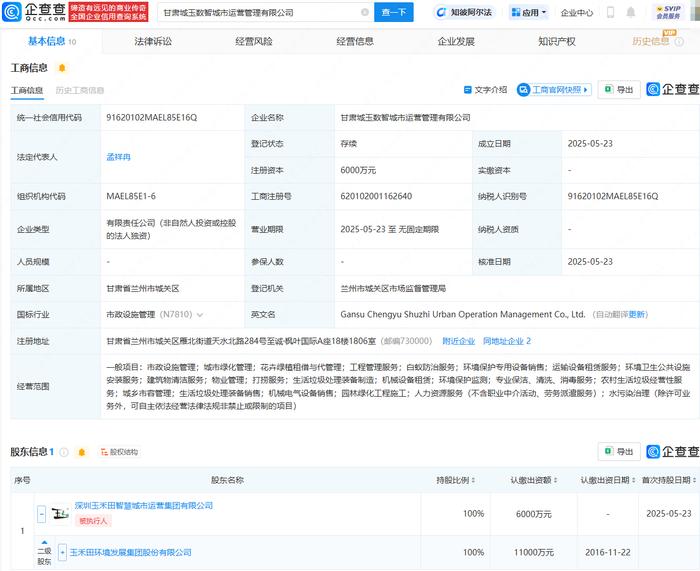700x571 pixels.
Task: Go to 企业中心
Action: pyautogui.click(x=577, y=13)
